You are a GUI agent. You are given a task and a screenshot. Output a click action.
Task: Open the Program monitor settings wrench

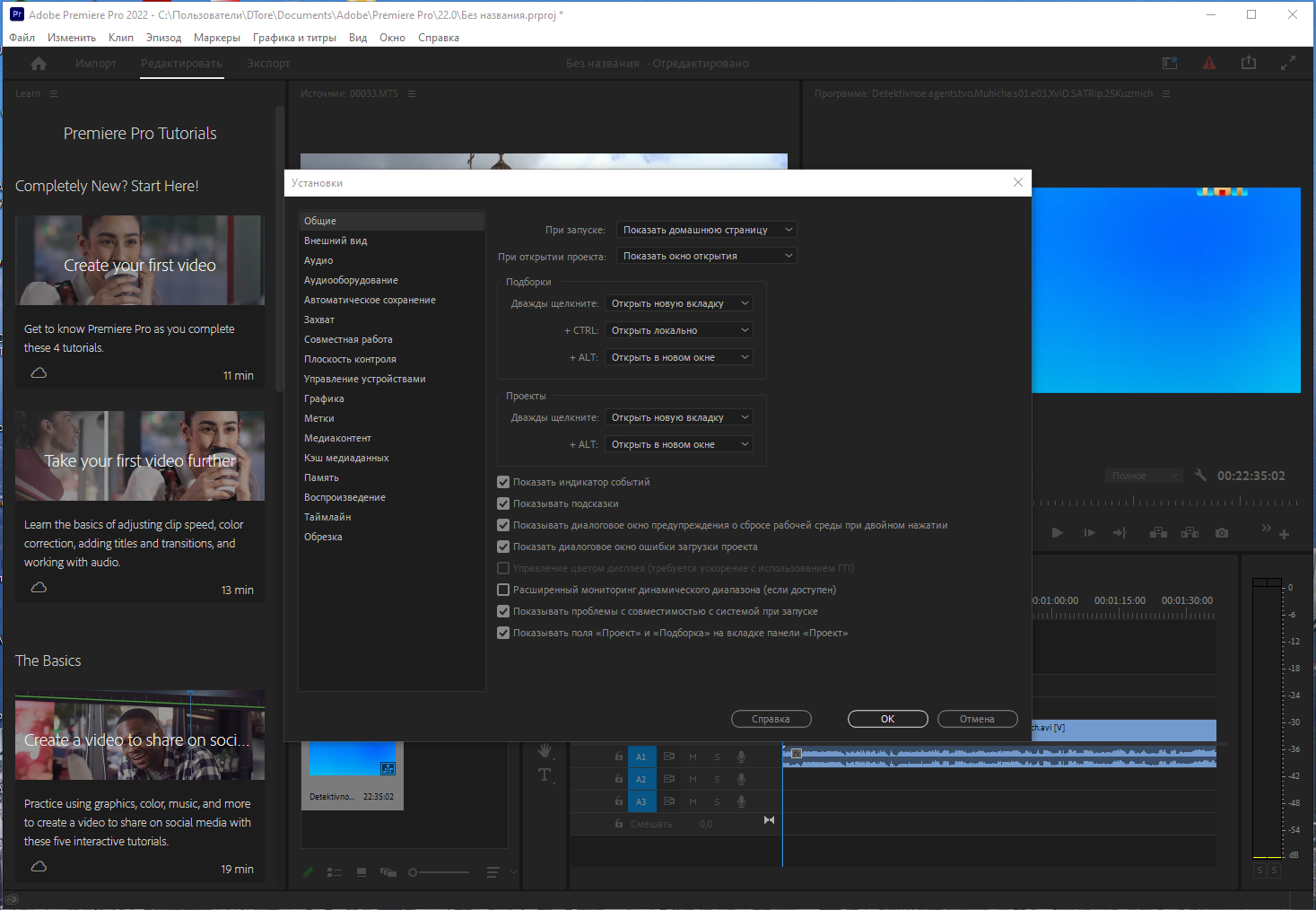(x=1201, y=476)
